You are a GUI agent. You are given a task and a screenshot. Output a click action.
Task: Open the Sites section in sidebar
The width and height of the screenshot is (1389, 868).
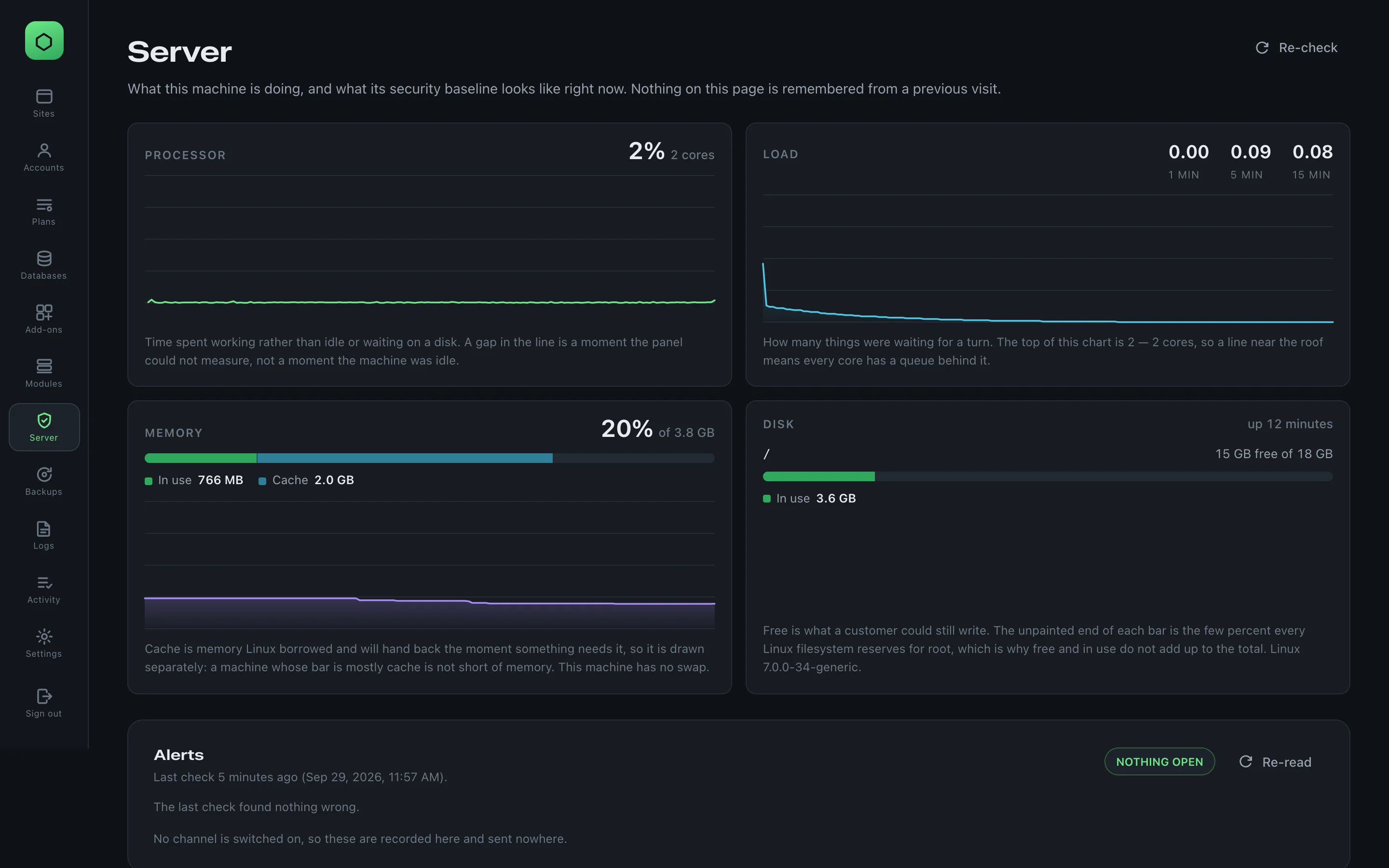pos(44,103)
